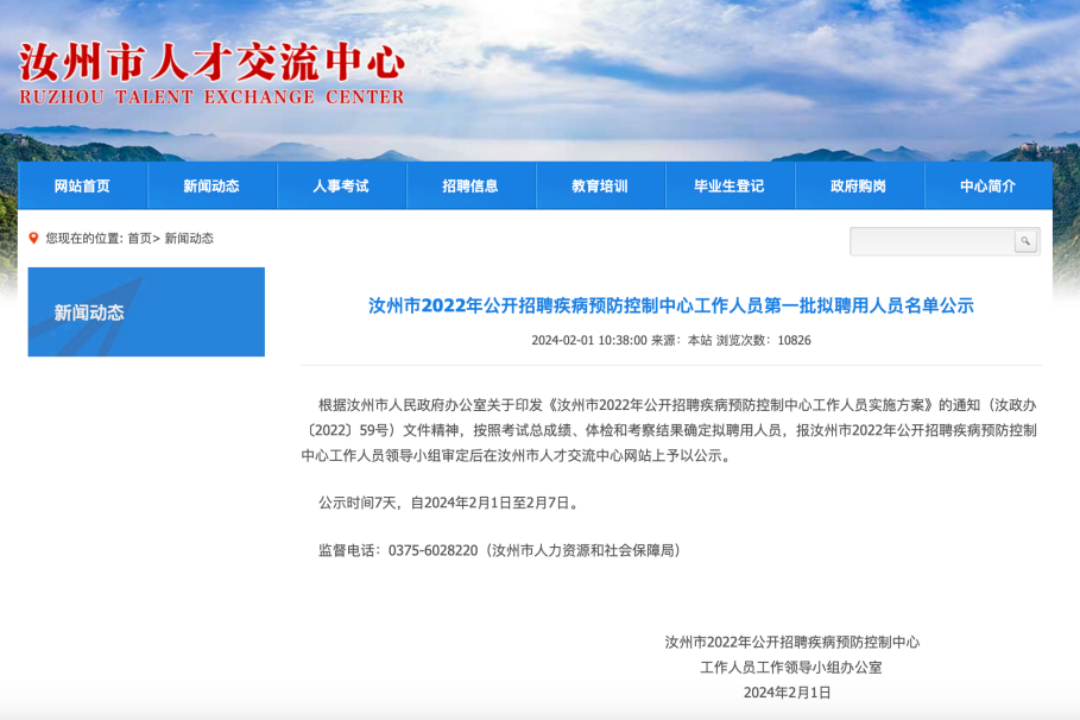The width and height of the screenshot is (1080, 720).
Task: Click the 首页 breadcrumb link
Action: [x=140, y=238]
